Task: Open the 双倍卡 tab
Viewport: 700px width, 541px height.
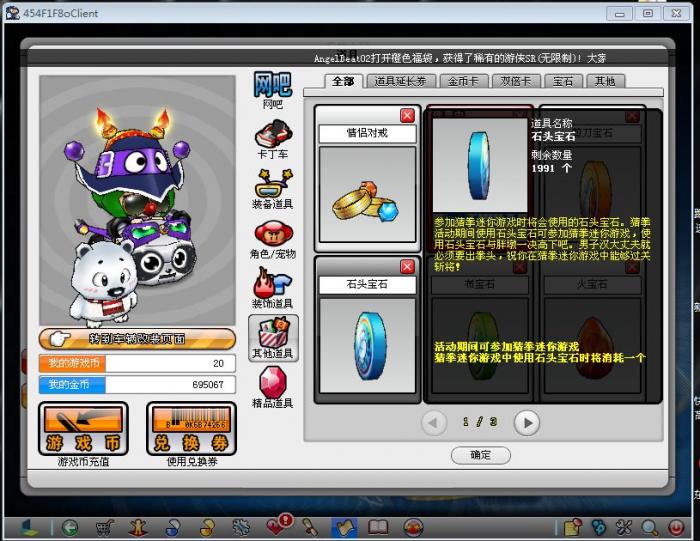Action: 516,81
